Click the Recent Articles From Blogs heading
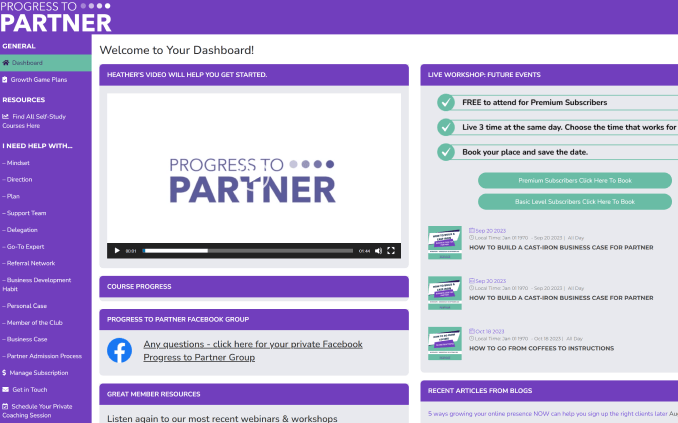The image size is (678, 423). (x=480, y=391)
